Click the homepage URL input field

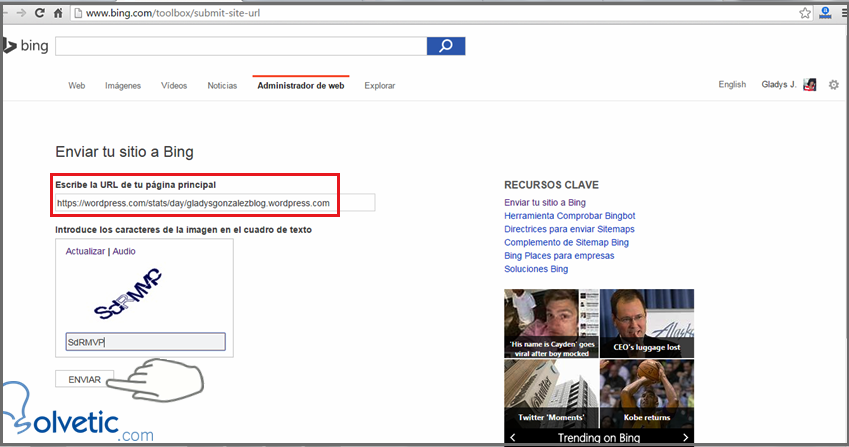pyautogui.click(x=215, y=203)
